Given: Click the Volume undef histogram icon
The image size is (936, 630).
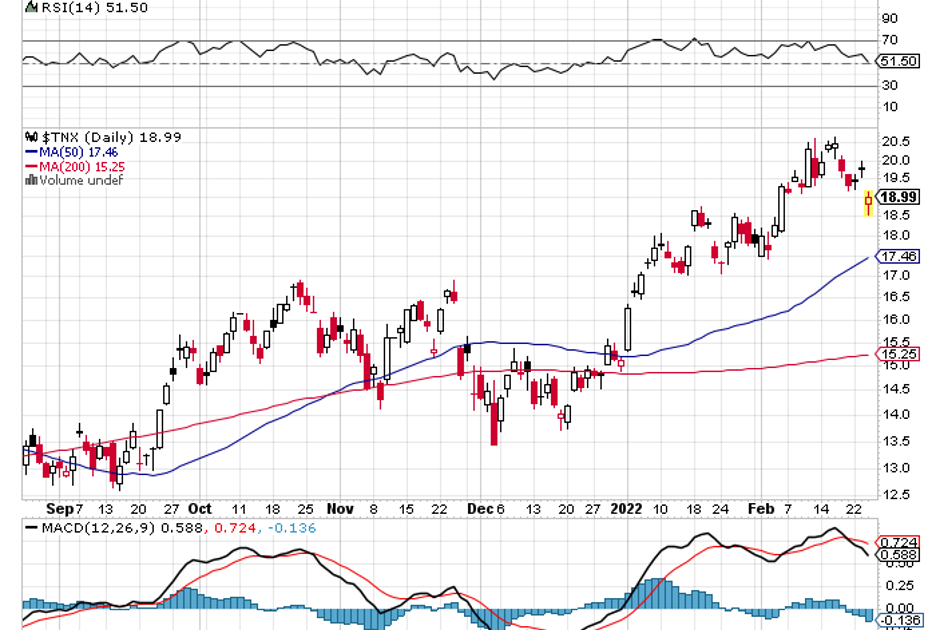Looking at the screenshot, I should pyautogui.click(x=31, y=180).
